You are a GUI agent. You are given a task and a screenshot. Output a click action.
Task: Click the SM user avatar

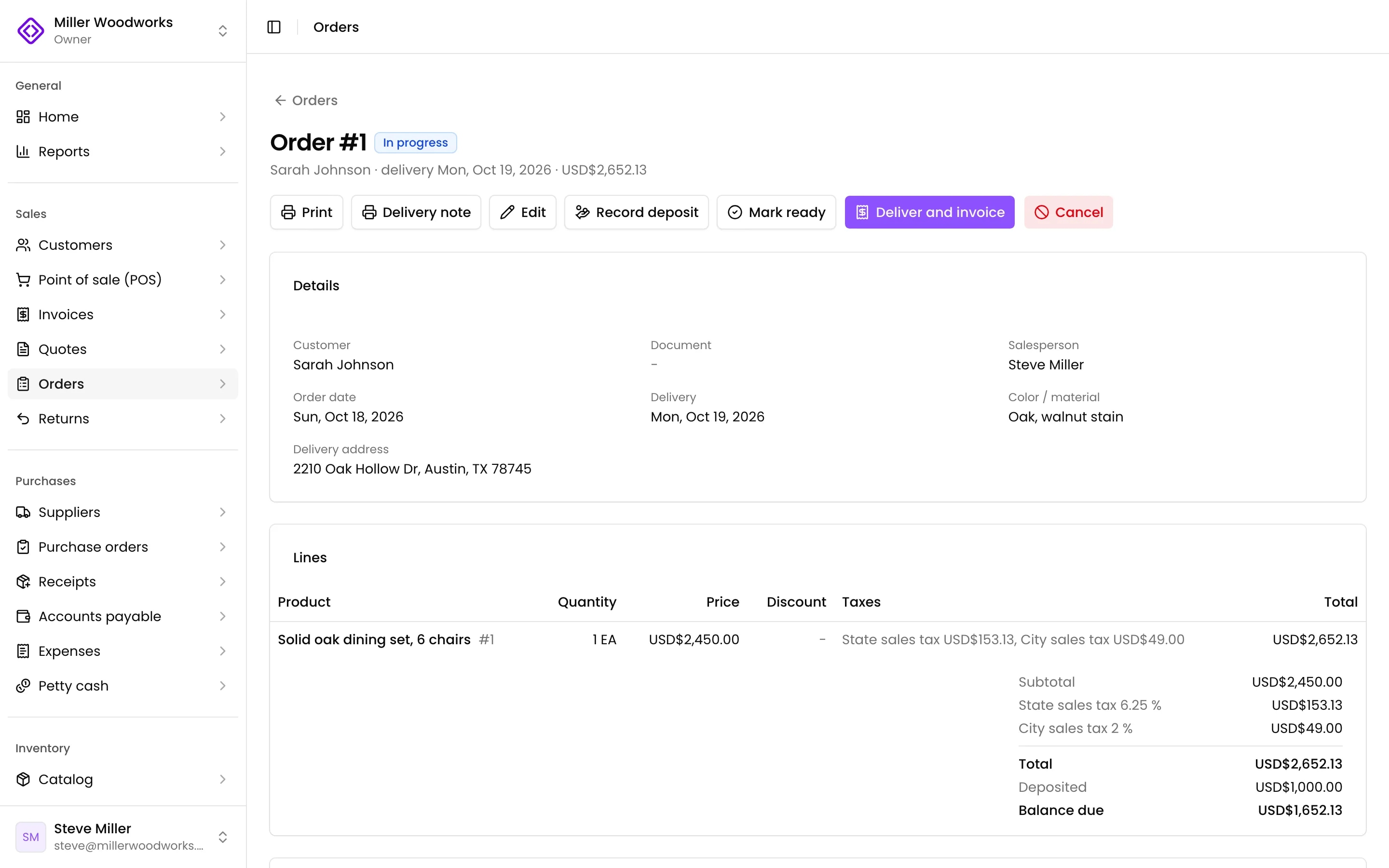30,837
